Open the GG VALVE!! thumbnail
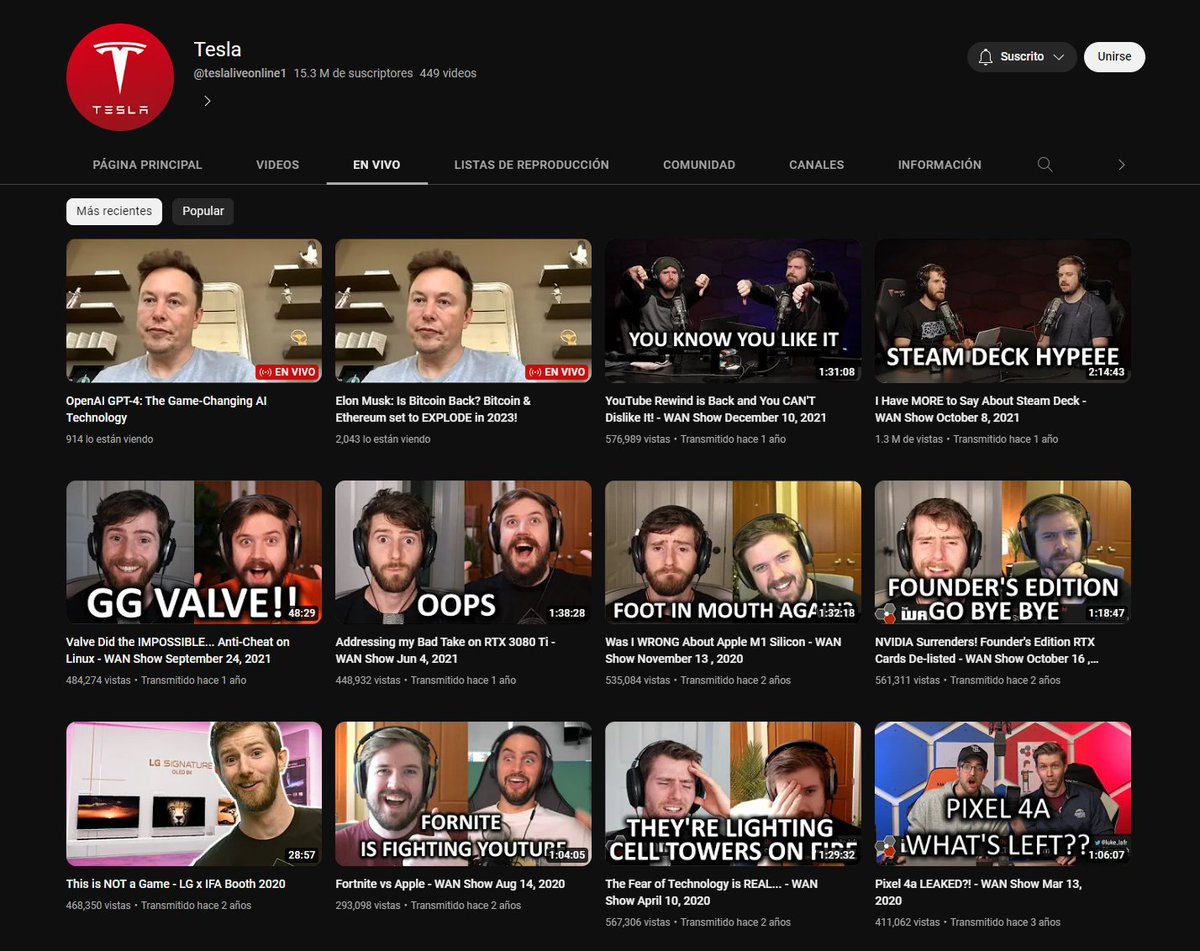 pos(194,552)
